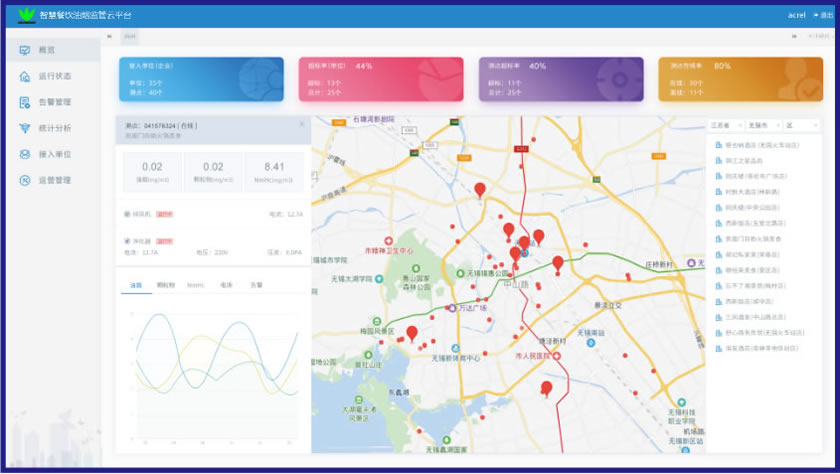Screen dimensions: 840x474
Task: Toggle the 排风机 exhaust fan checkbox
Action: click(x=126, y=213)
